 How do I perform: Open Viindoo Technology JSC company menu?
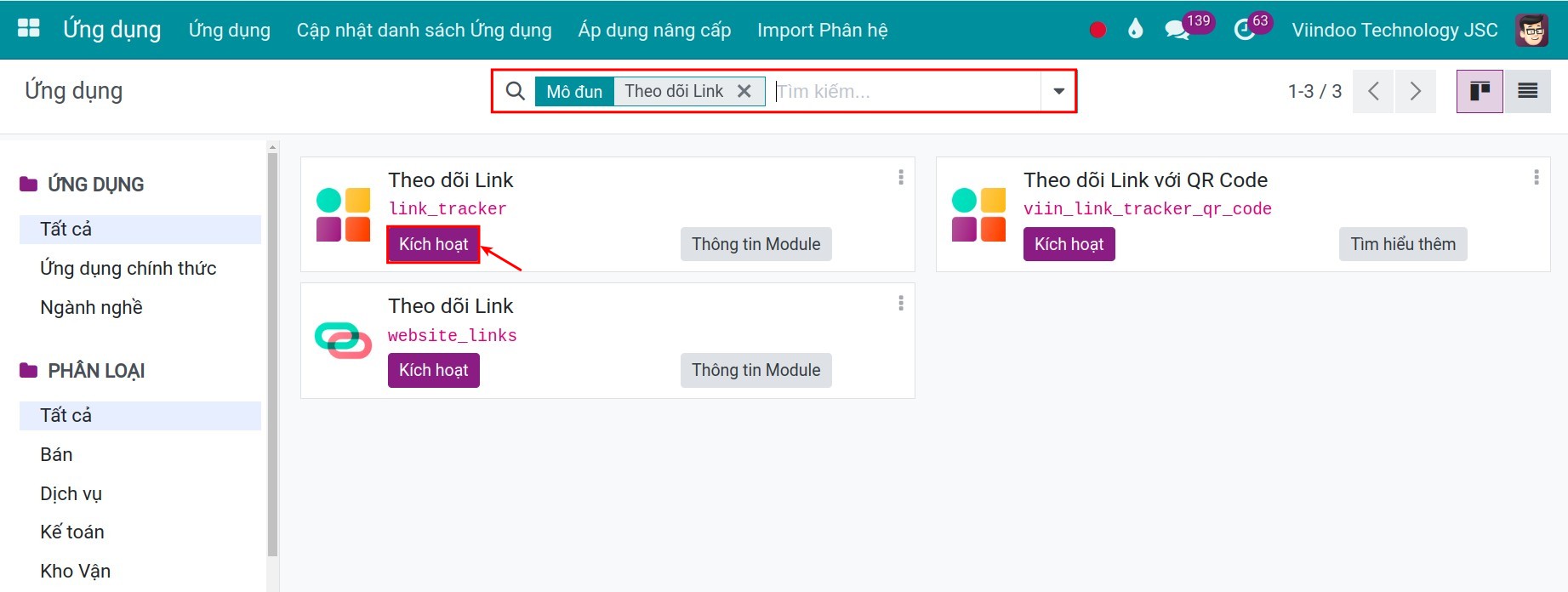(x=1394, y=30)
